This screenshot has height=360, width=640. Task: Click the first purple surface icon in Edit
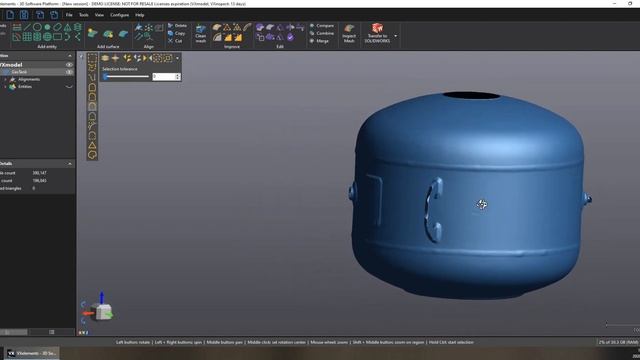pos(260,27)
